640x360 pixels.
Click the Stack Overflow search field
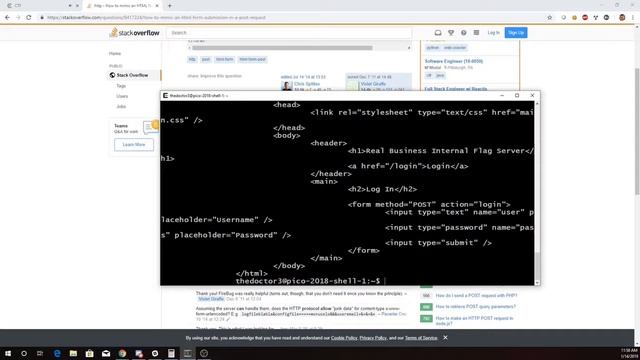[x=289, y=33]
